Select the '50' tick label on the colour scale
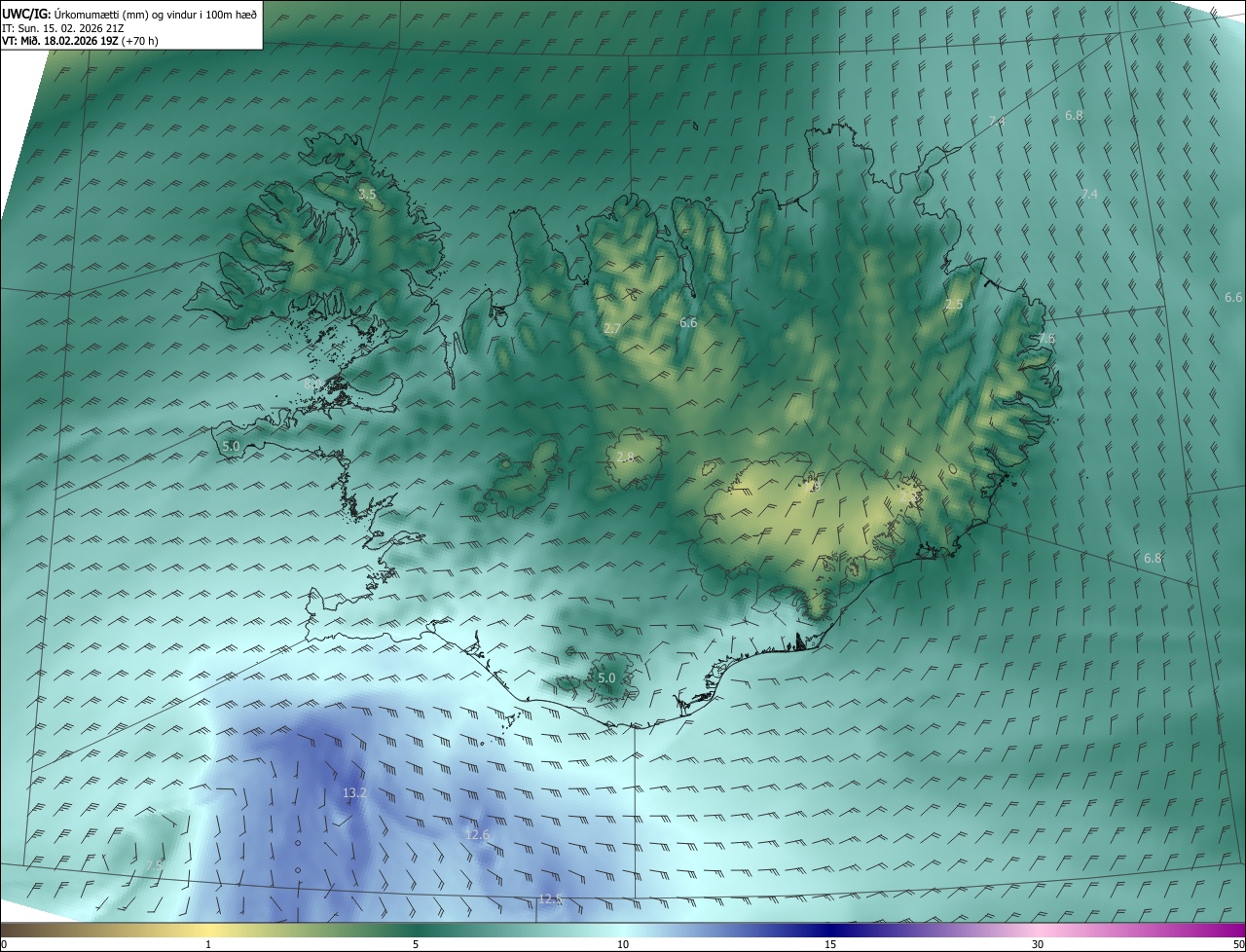The height and width of the screenshot is (952, 1246). point(1238,944)
